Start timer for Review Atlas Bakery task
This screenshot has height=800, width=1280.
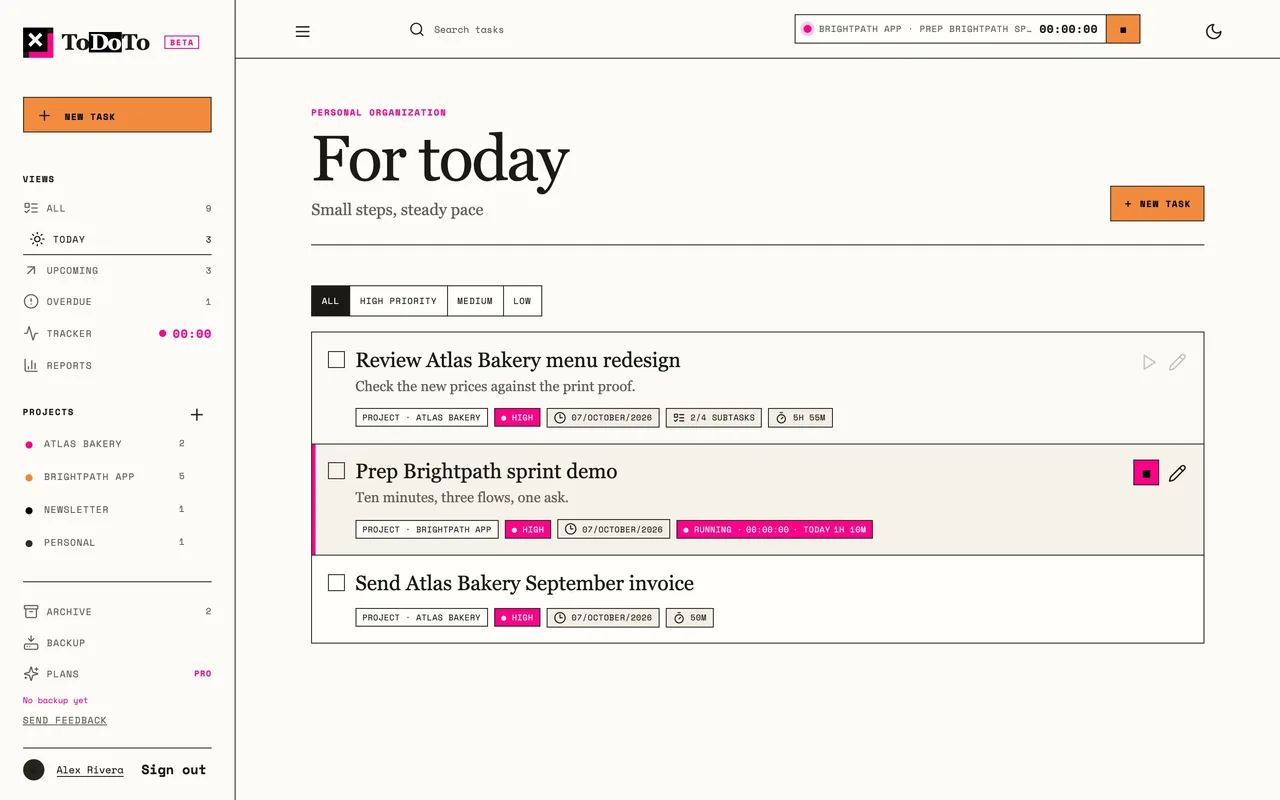tap(1149, 362)
